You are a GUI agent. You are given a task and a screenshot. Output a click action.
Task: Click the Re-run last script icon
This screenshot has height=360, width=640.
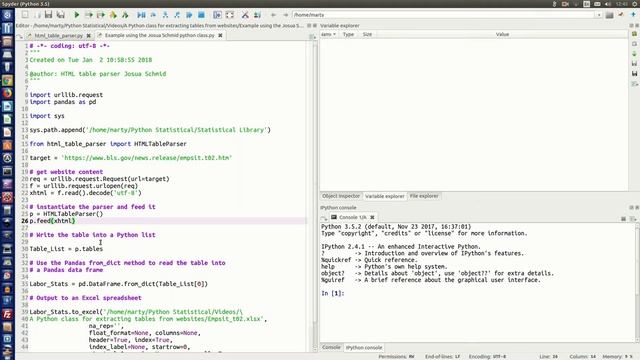coord(125,15)
